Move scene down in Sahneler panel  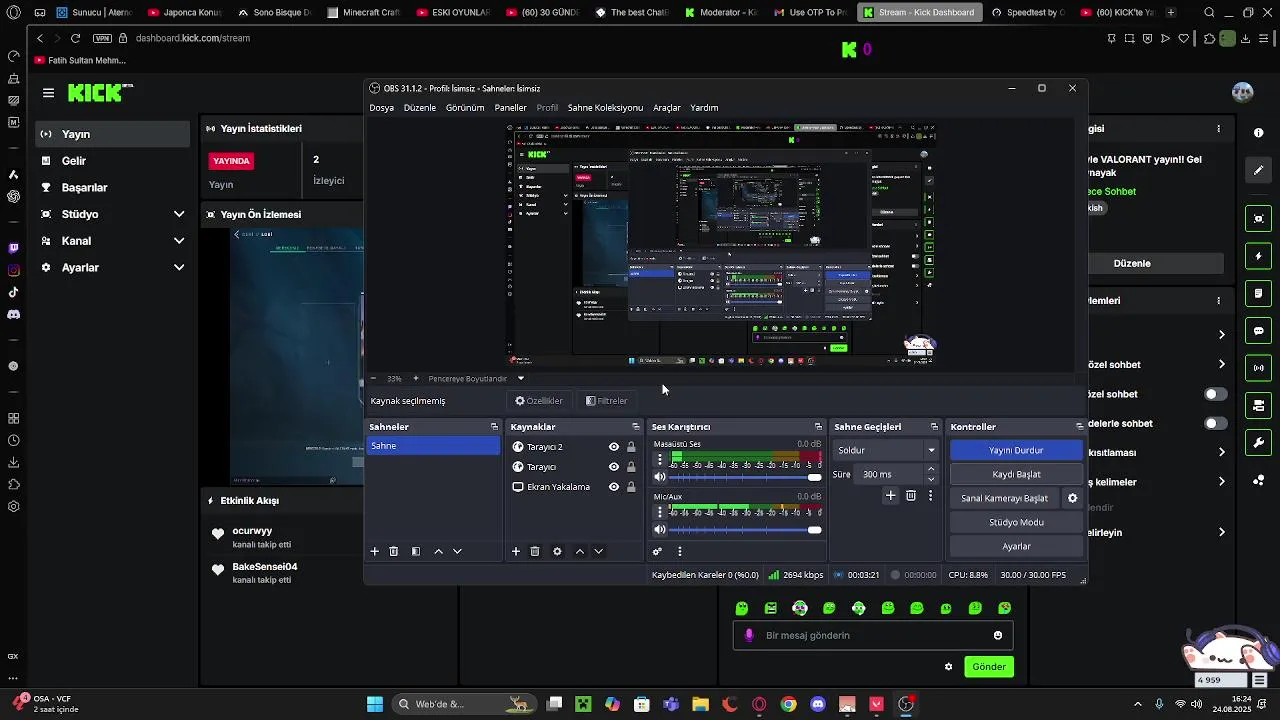[457, 551]
